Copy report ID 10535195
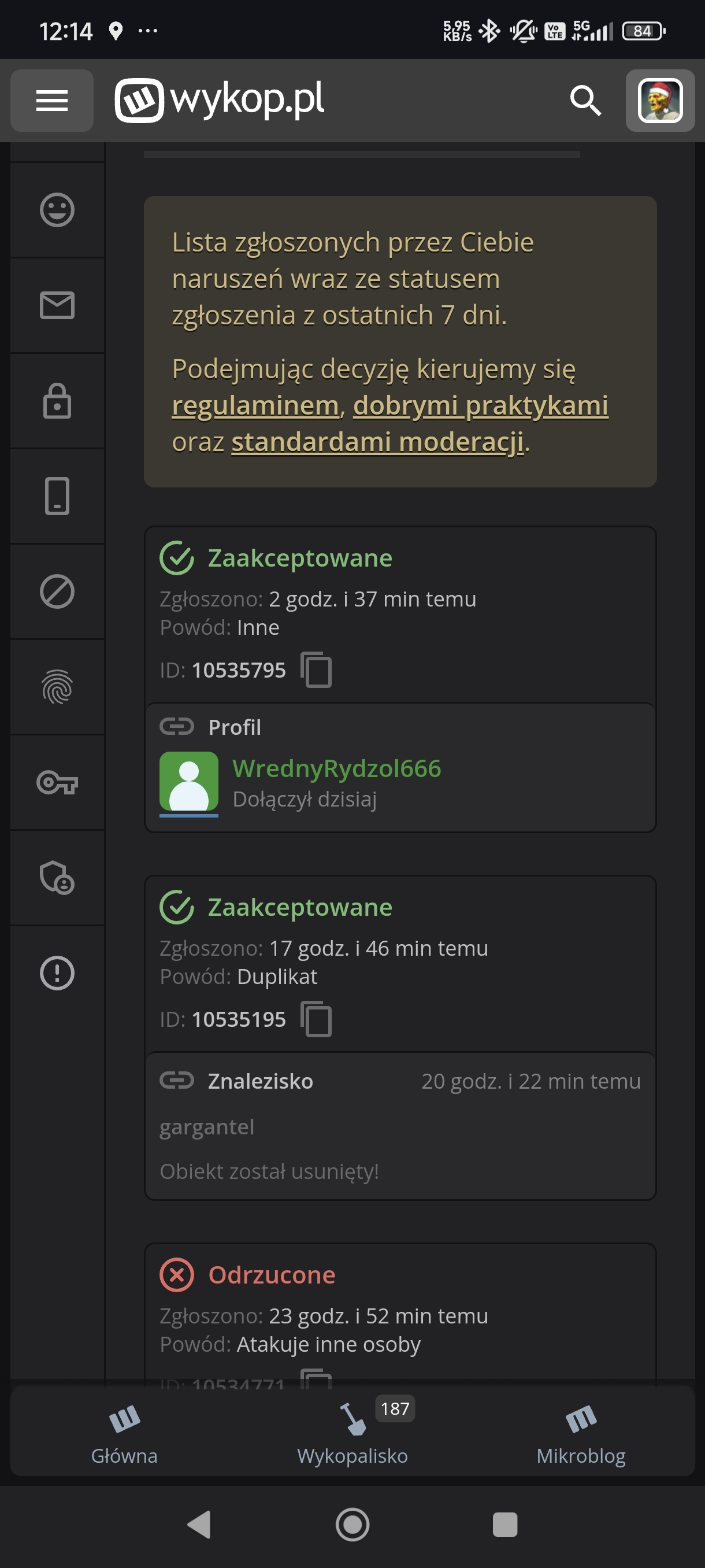 pos(316,1019)
